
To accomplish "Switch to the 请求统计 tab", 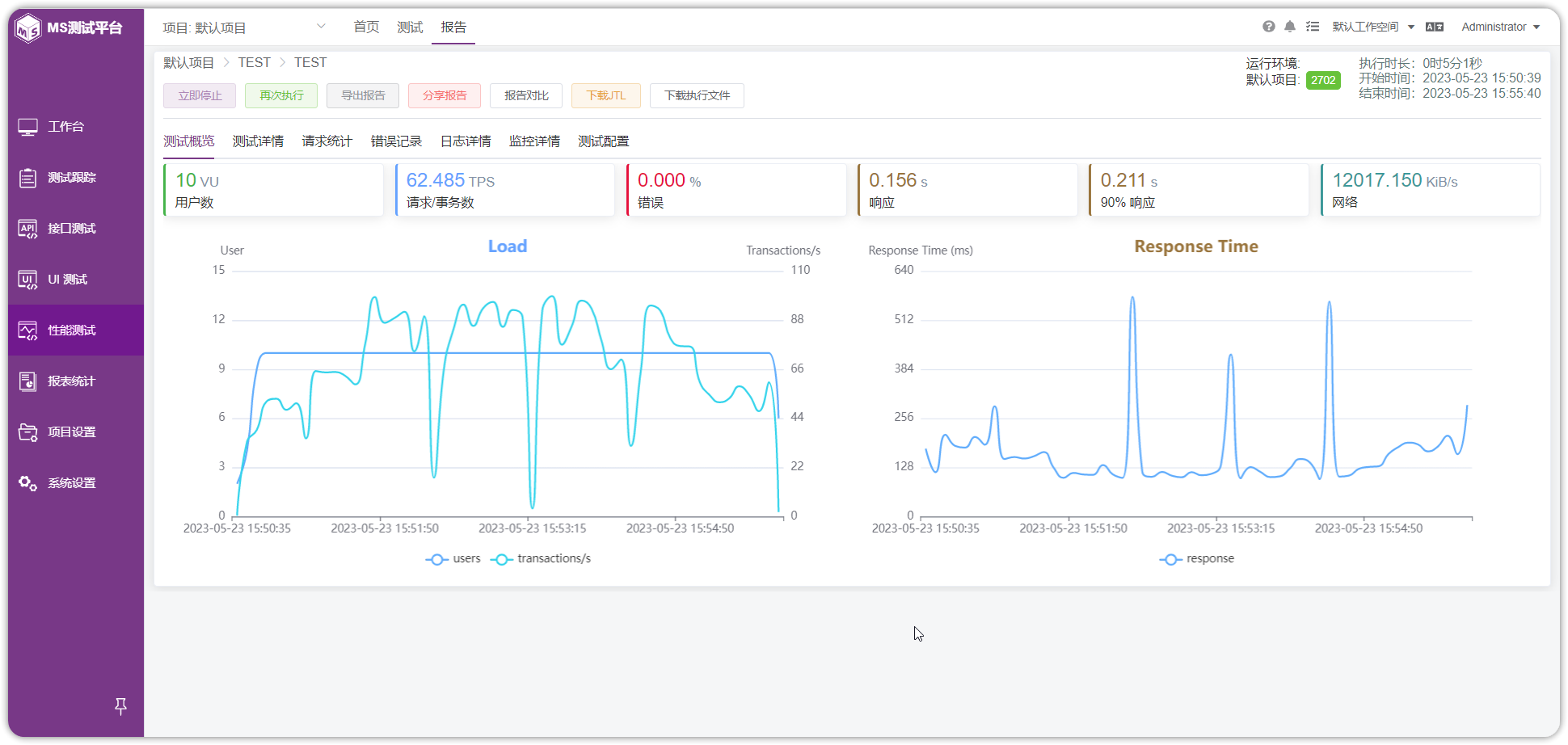I will (x=327, y=141).
